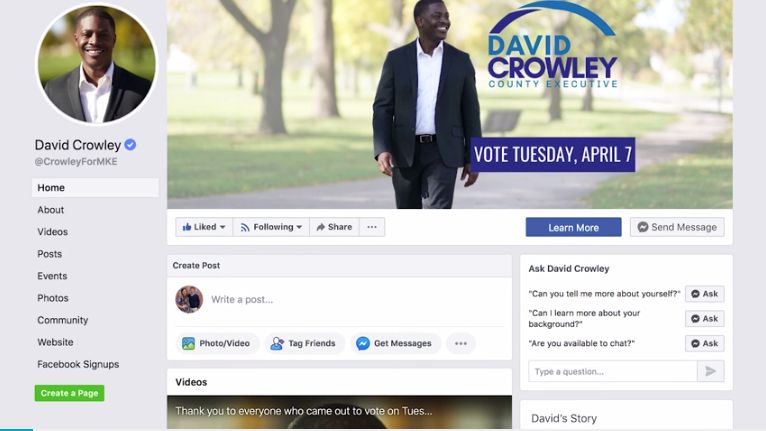766x431 pixels.
Task: Click the send arrow in Ask box
Action: pyautogui.click(x=710, y=371)
